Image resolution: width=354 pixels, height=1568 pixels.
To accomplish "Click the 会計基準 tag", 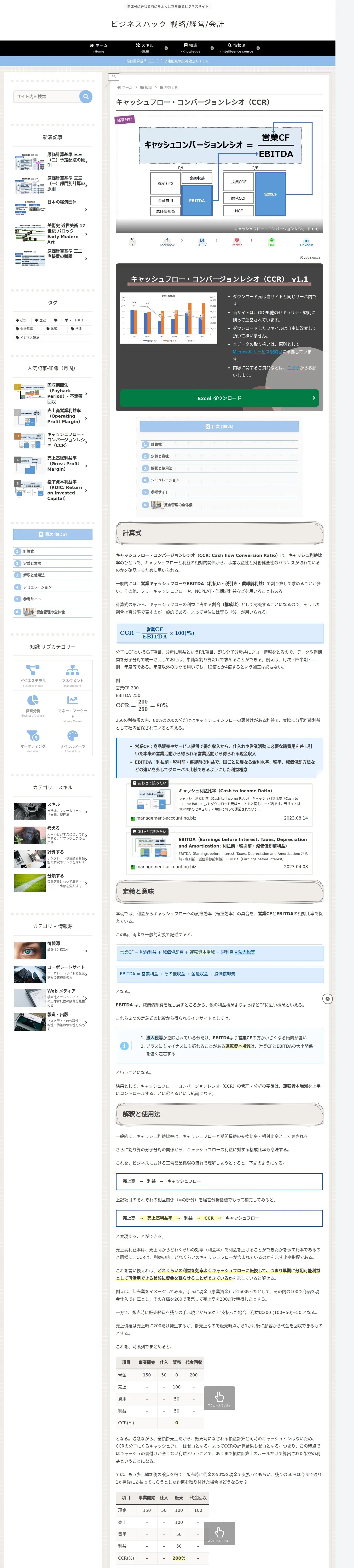I will tap(24, 329).
